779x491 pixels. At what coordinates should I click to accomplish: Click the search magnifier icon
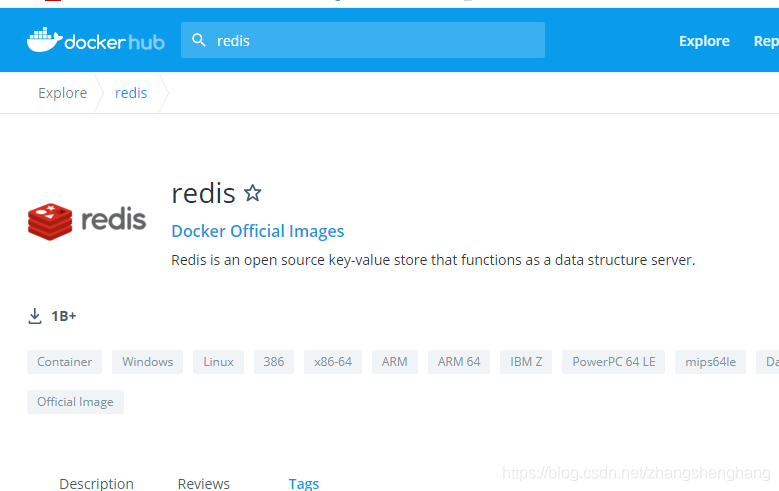(x=199, y=40)
